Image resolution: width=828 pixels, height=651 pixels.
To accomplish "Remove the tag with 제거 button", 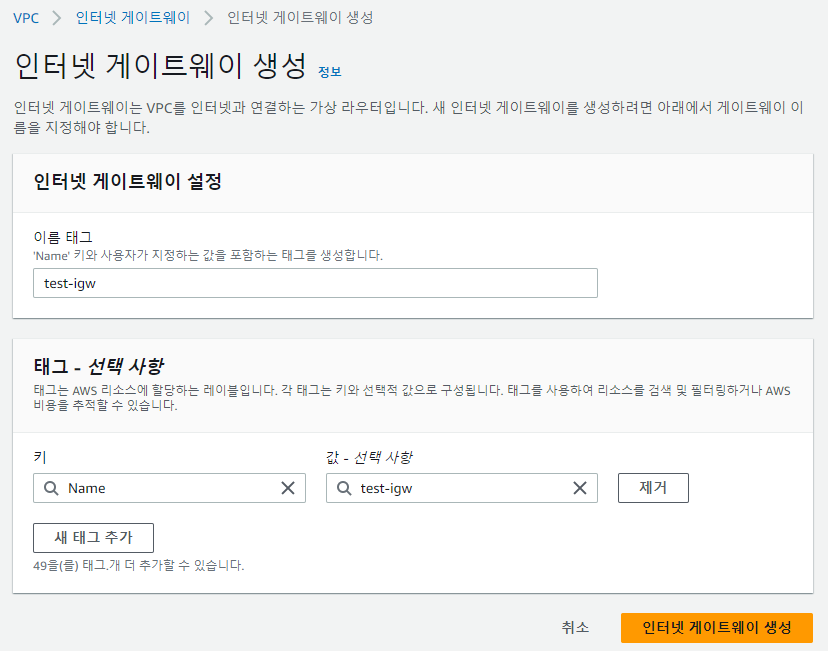I will [653, 488].
